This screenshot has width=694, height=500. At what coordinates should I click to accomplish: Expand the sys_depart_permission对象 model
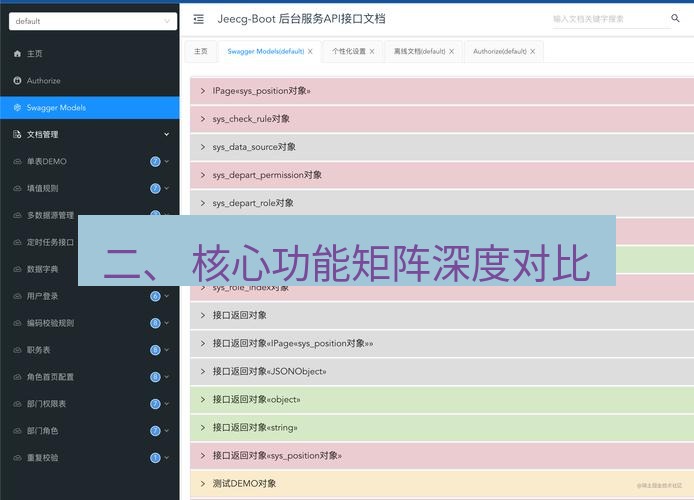click(x=442, y=175)
